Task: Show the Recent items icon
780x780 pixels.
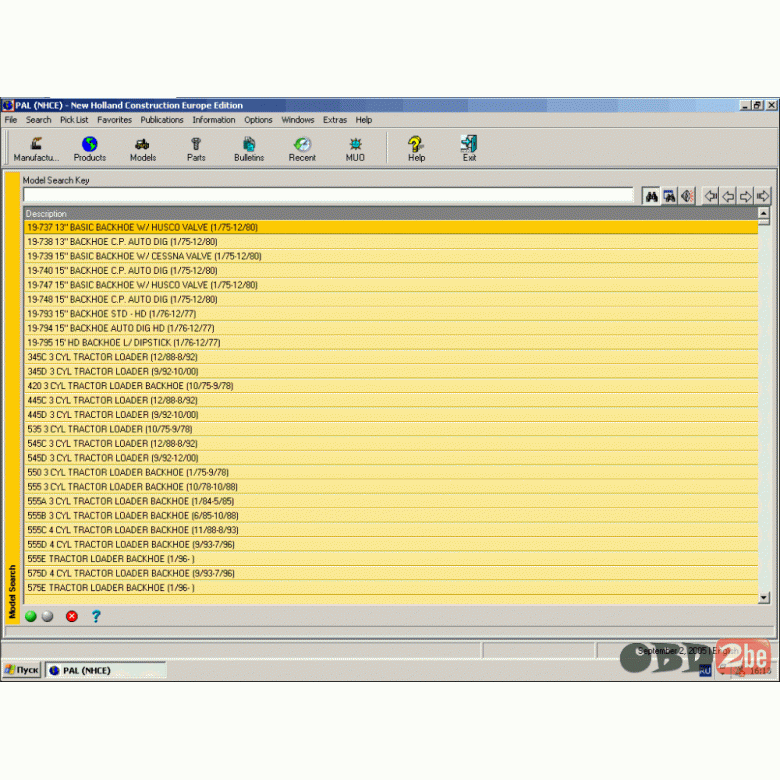Action: click(302, 149)
